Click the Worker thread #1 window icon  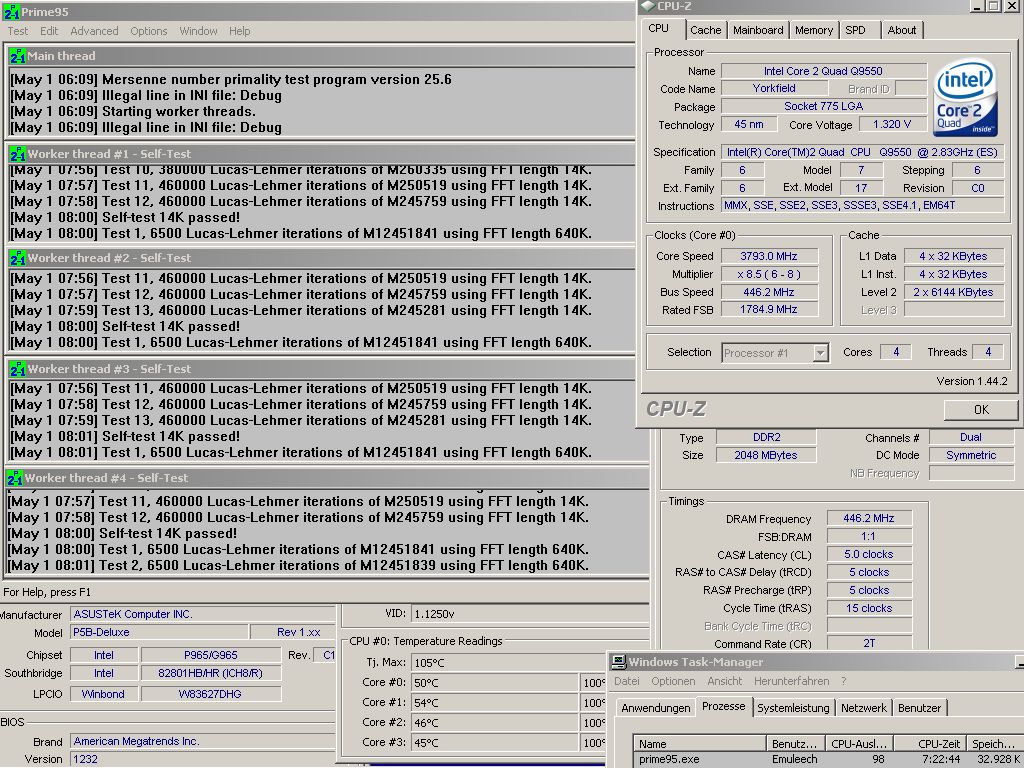[17, 153]
